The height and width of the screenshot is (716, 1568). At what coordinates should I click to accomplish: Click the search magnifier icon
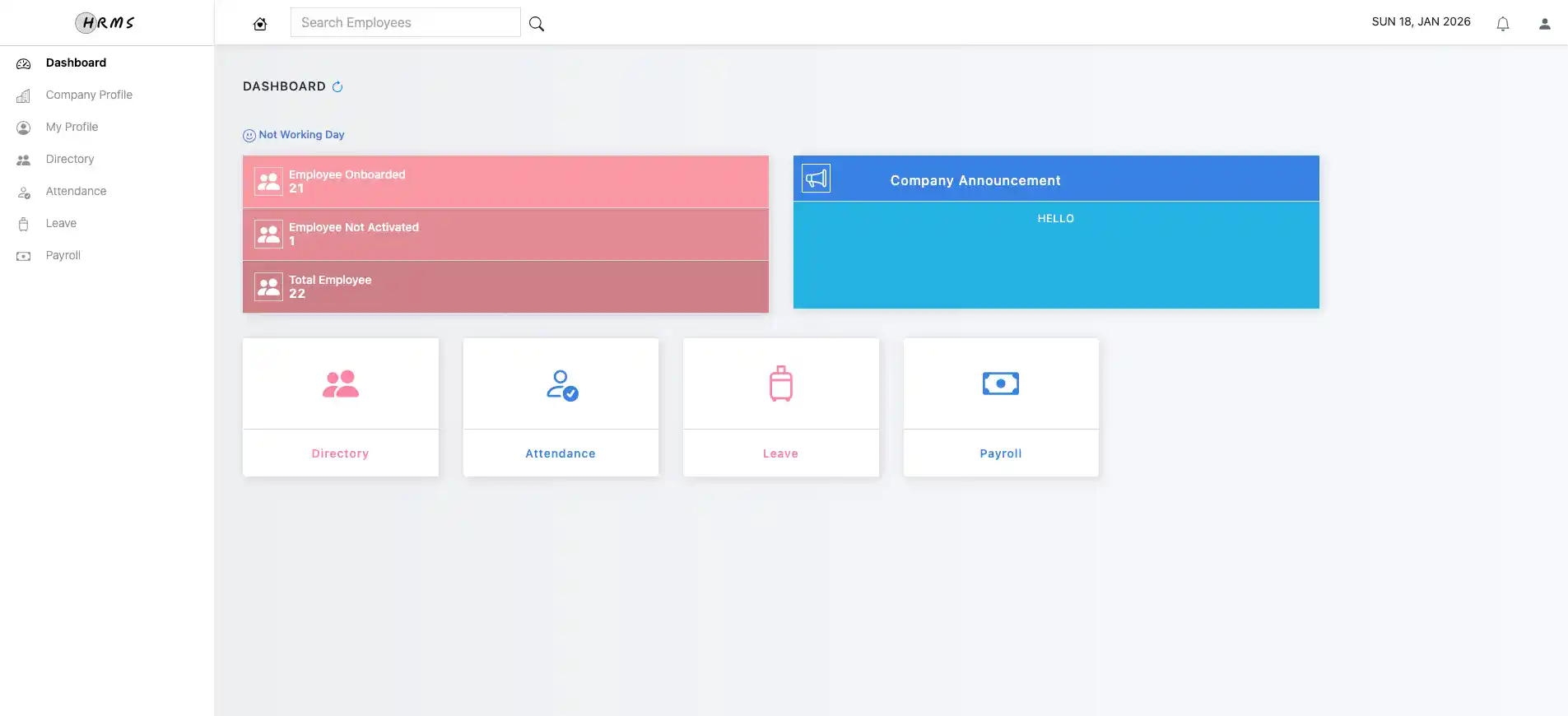point(537,24)
